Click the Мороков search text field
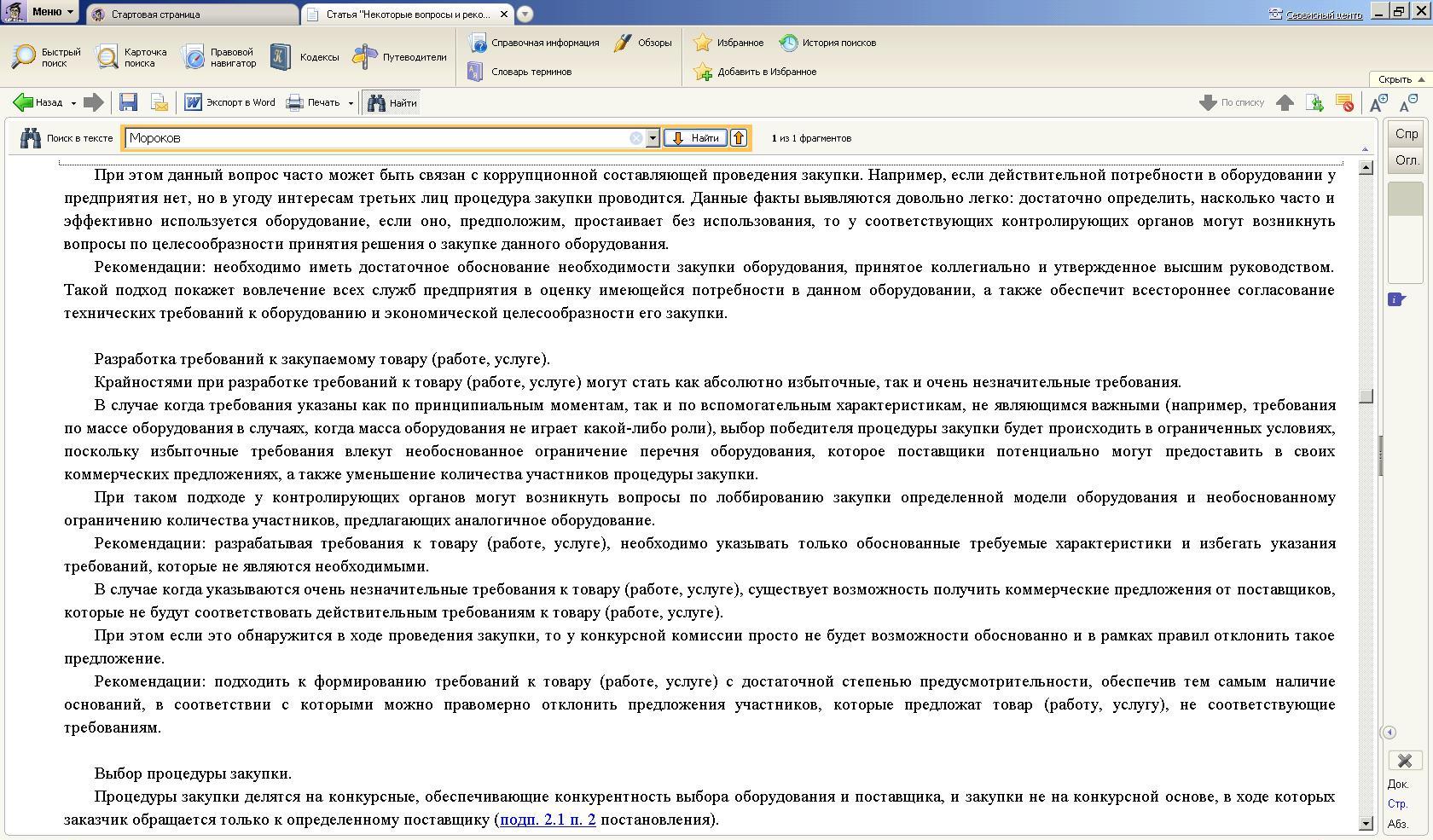This screenshot has width=1433, height=840. coord(375,138)
